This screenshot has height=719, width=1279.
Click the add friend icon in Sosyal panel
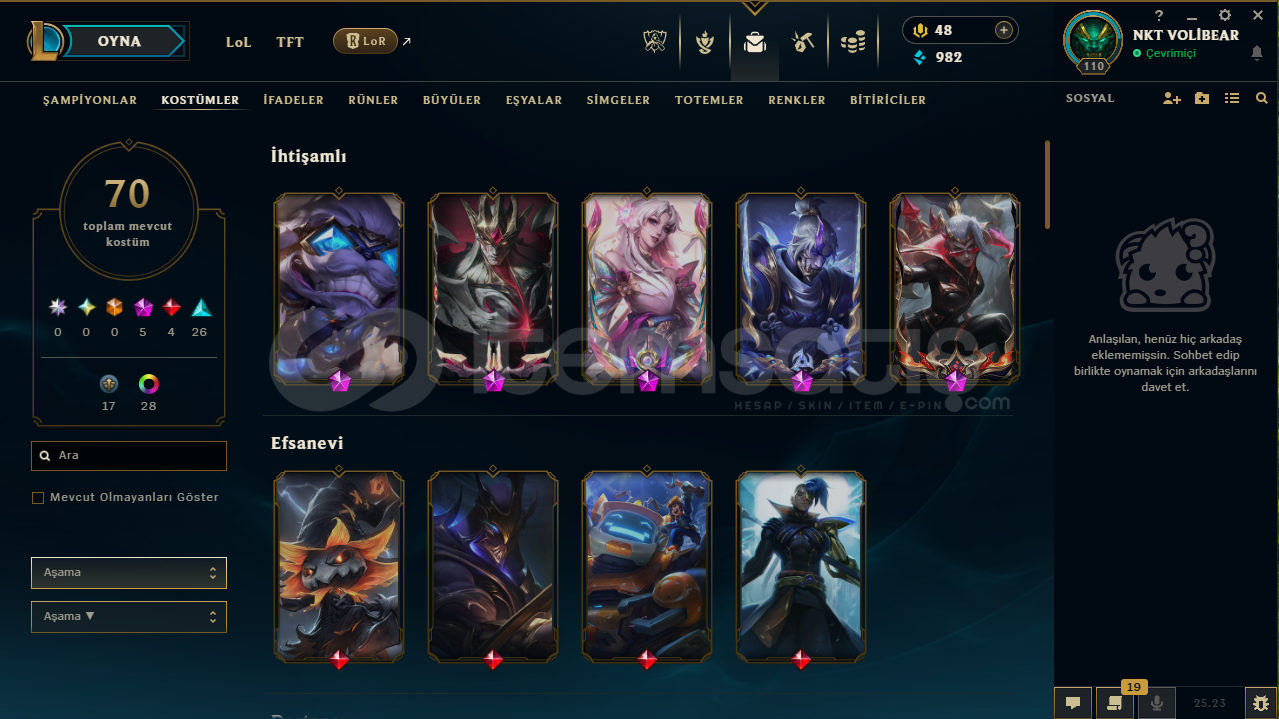(x=1172, y=99)
